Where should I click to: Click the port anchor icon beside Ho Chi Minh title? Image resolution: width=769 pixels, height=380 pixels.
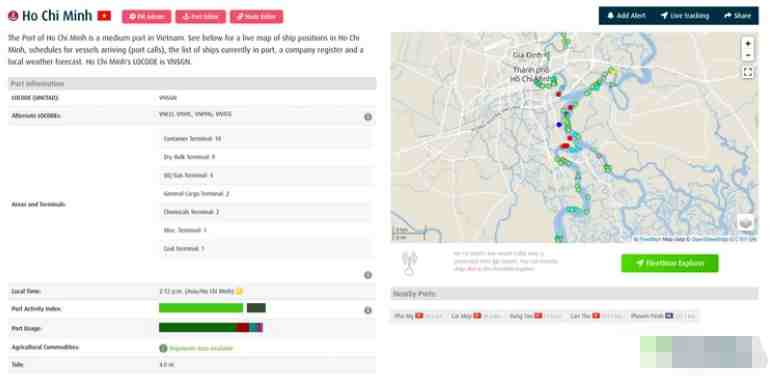pos(13,16)
